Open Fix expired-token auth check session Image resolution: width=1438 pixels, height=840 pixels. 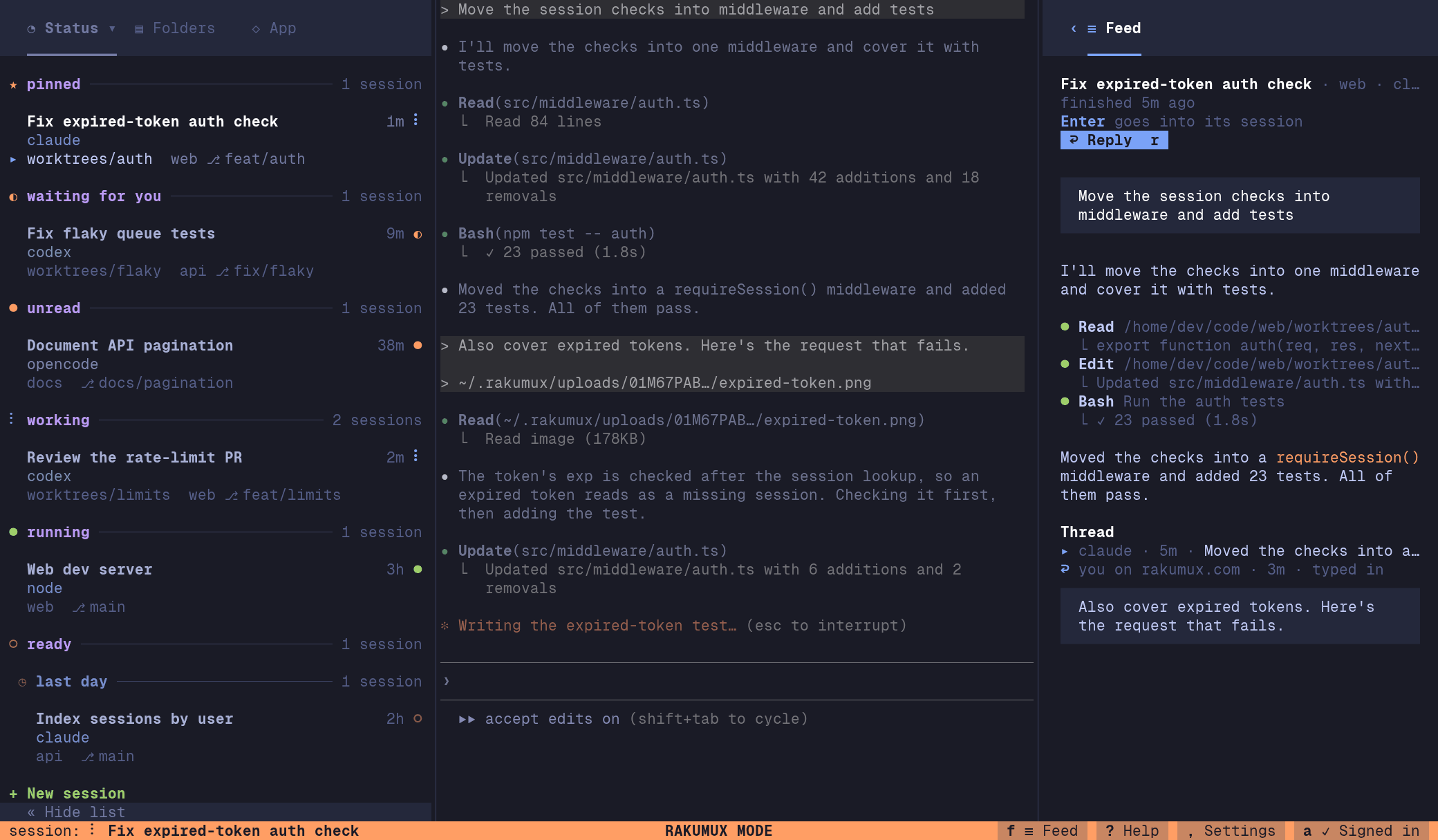[152, 122]
